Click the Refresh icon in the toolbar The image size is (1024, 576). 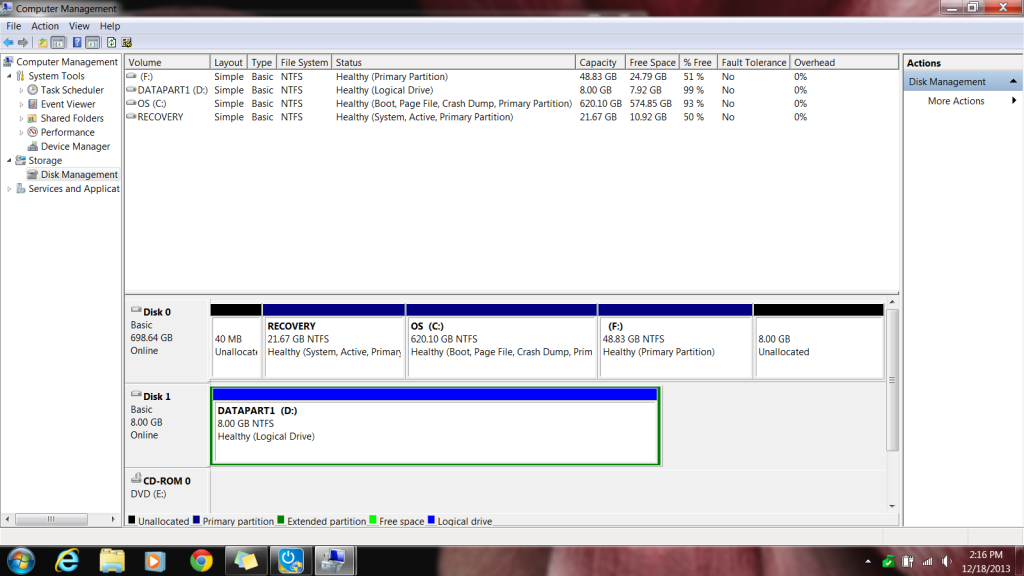110,42
